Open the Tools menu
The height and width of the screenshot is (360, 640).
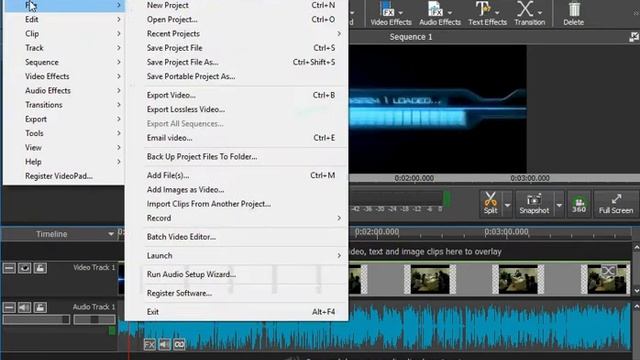point(63,133)
